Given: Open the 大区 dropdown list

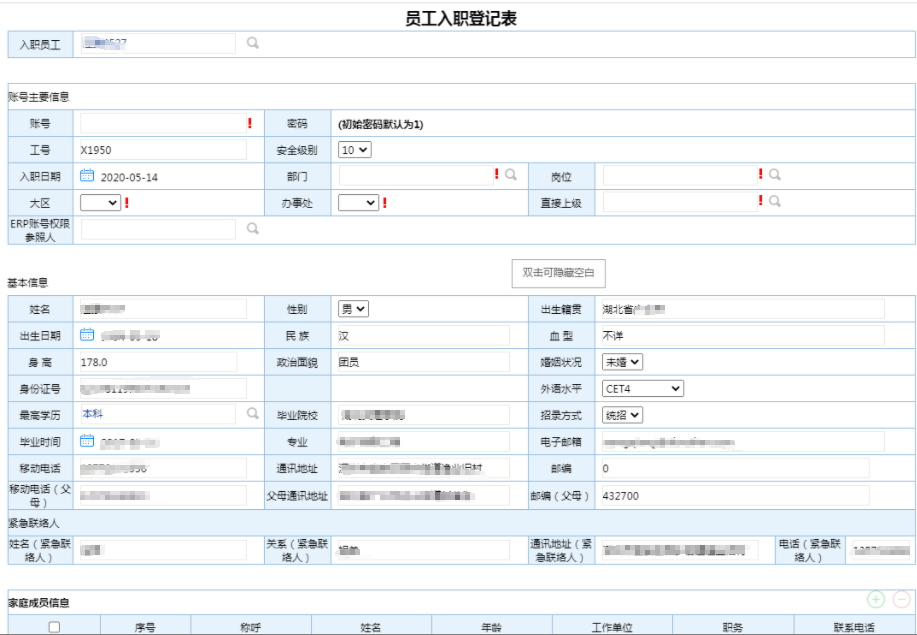Looking at the screenshot, I should click(x=101, y=203).
